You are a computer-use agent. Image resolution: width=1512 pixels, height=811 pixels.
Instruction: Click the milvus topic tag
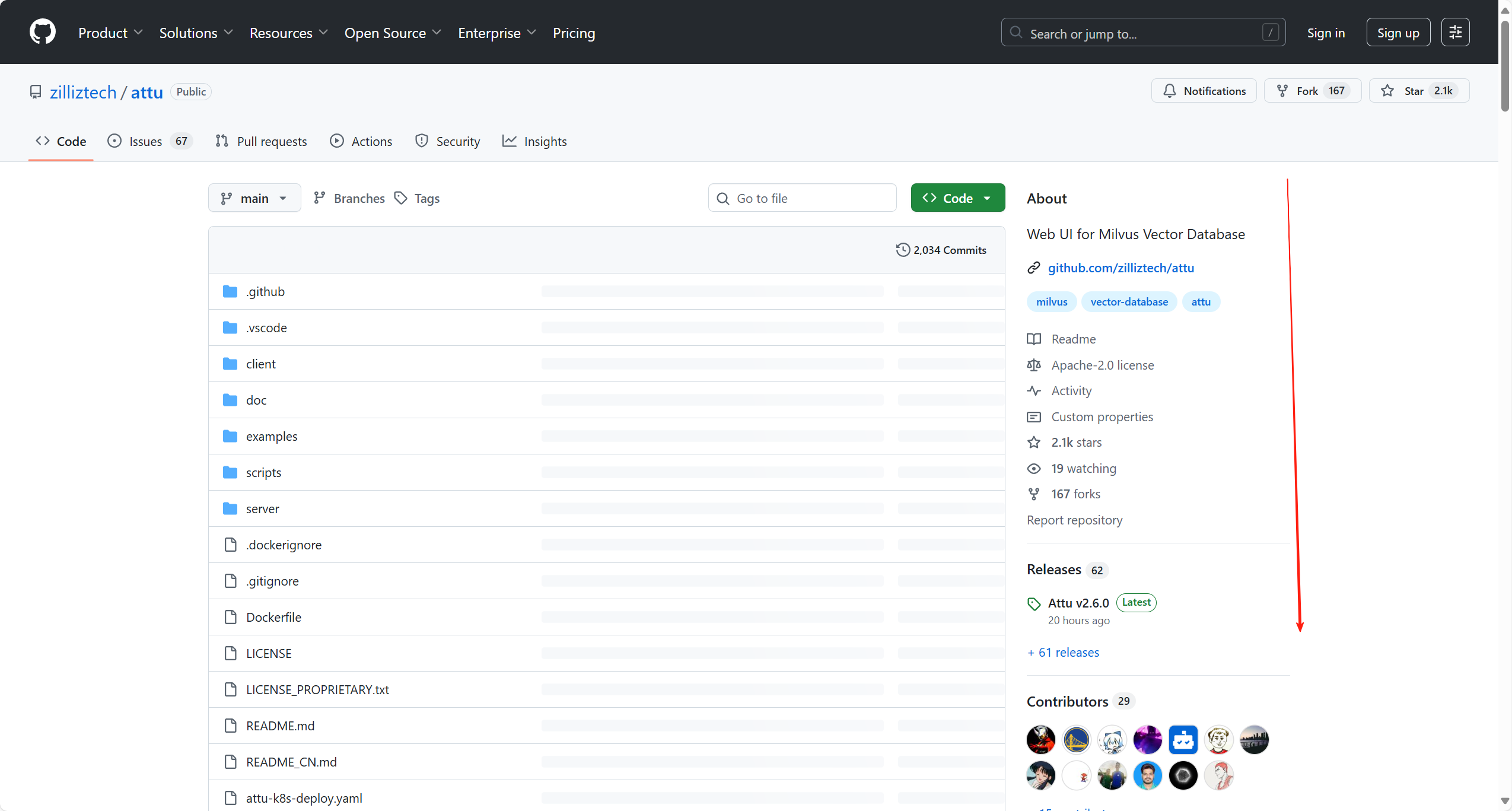point(1052,301)
